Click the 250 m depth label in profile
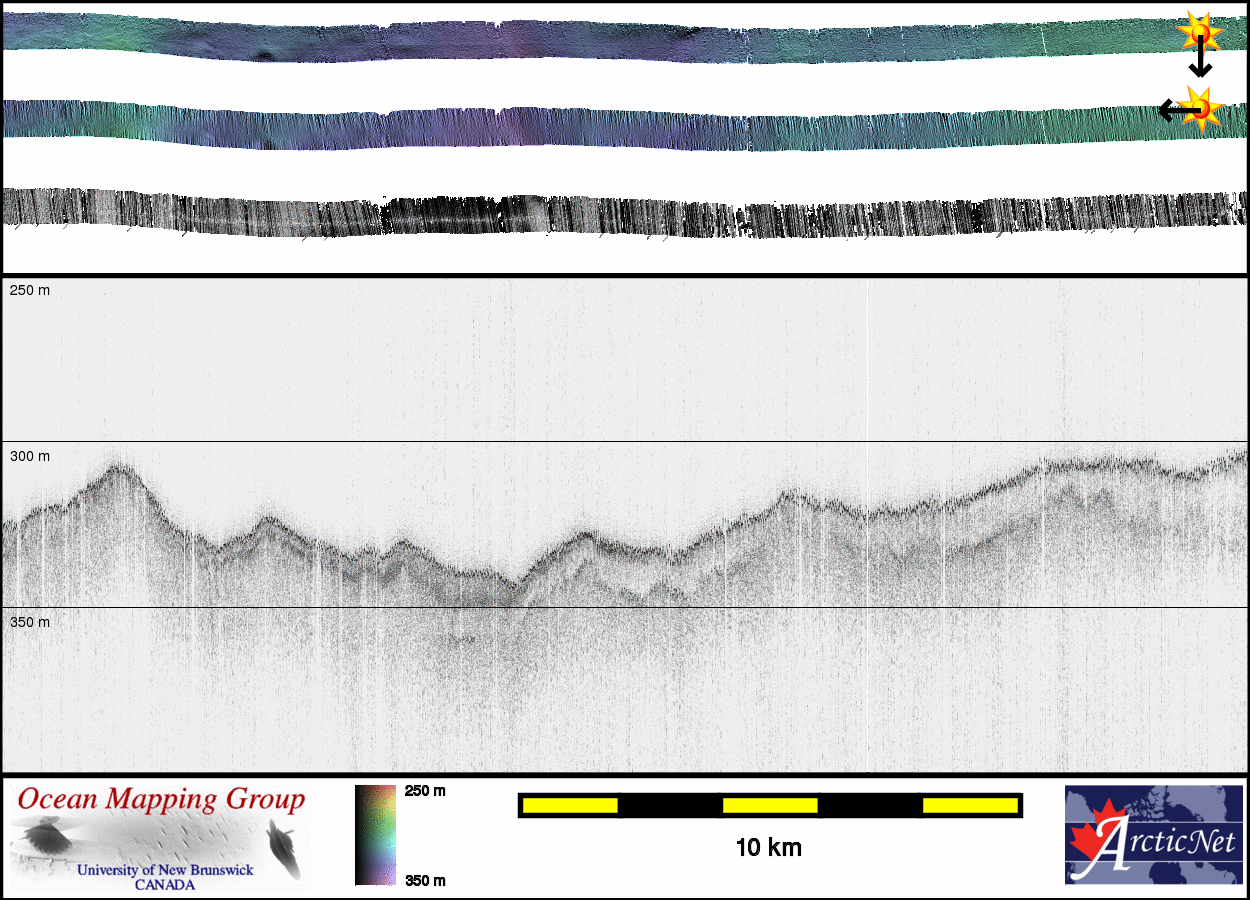This screenshot has width=1250, height=900. point(30,290)
